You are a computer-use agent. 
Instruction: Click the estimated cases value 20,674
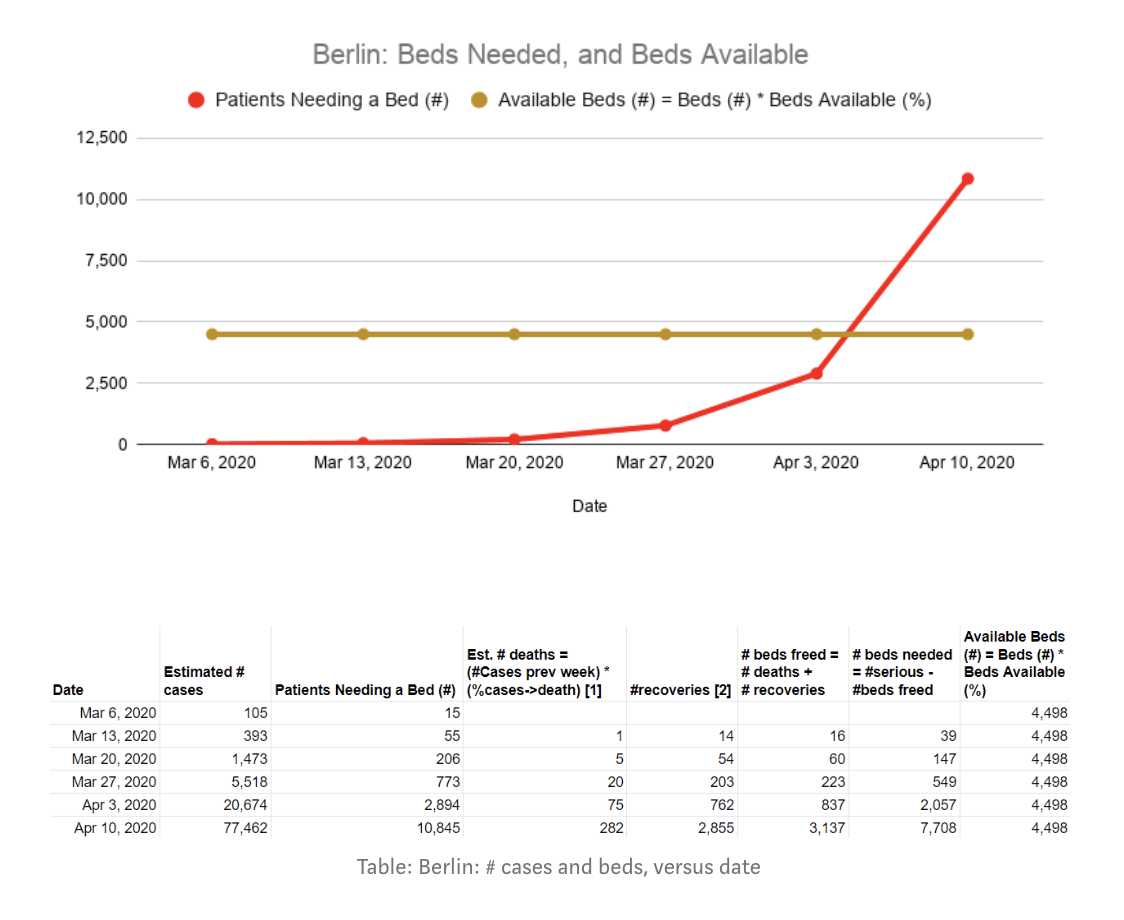tap(245, 805)
